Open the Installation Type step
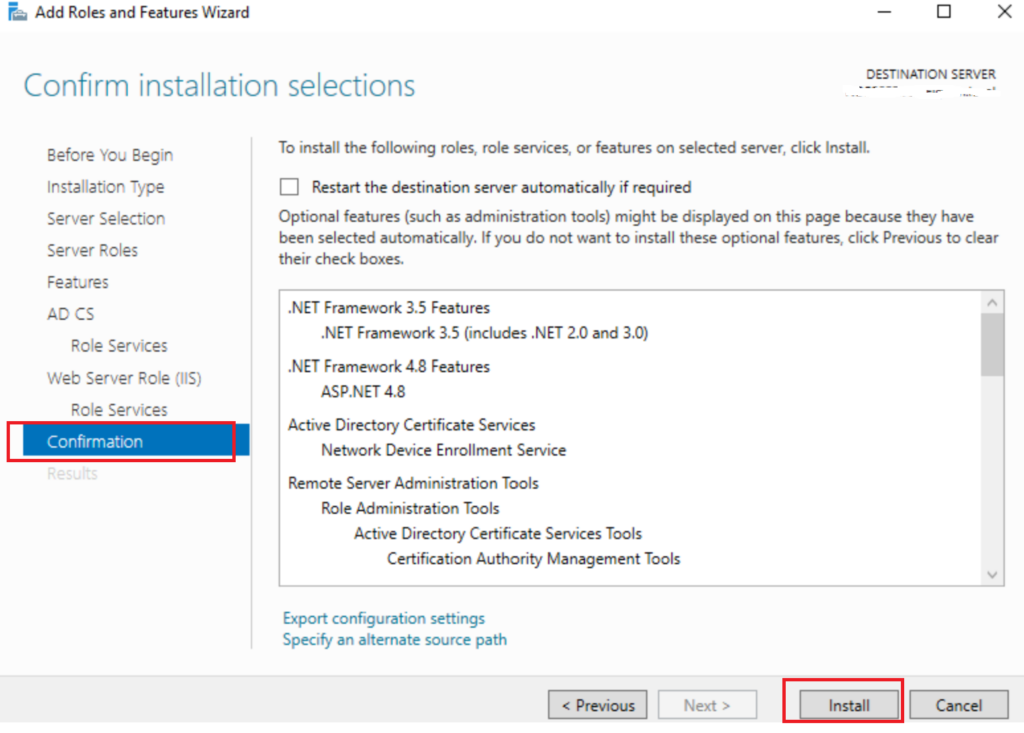1024x733 pixels. pyautogui.click(x=105, y=187)
